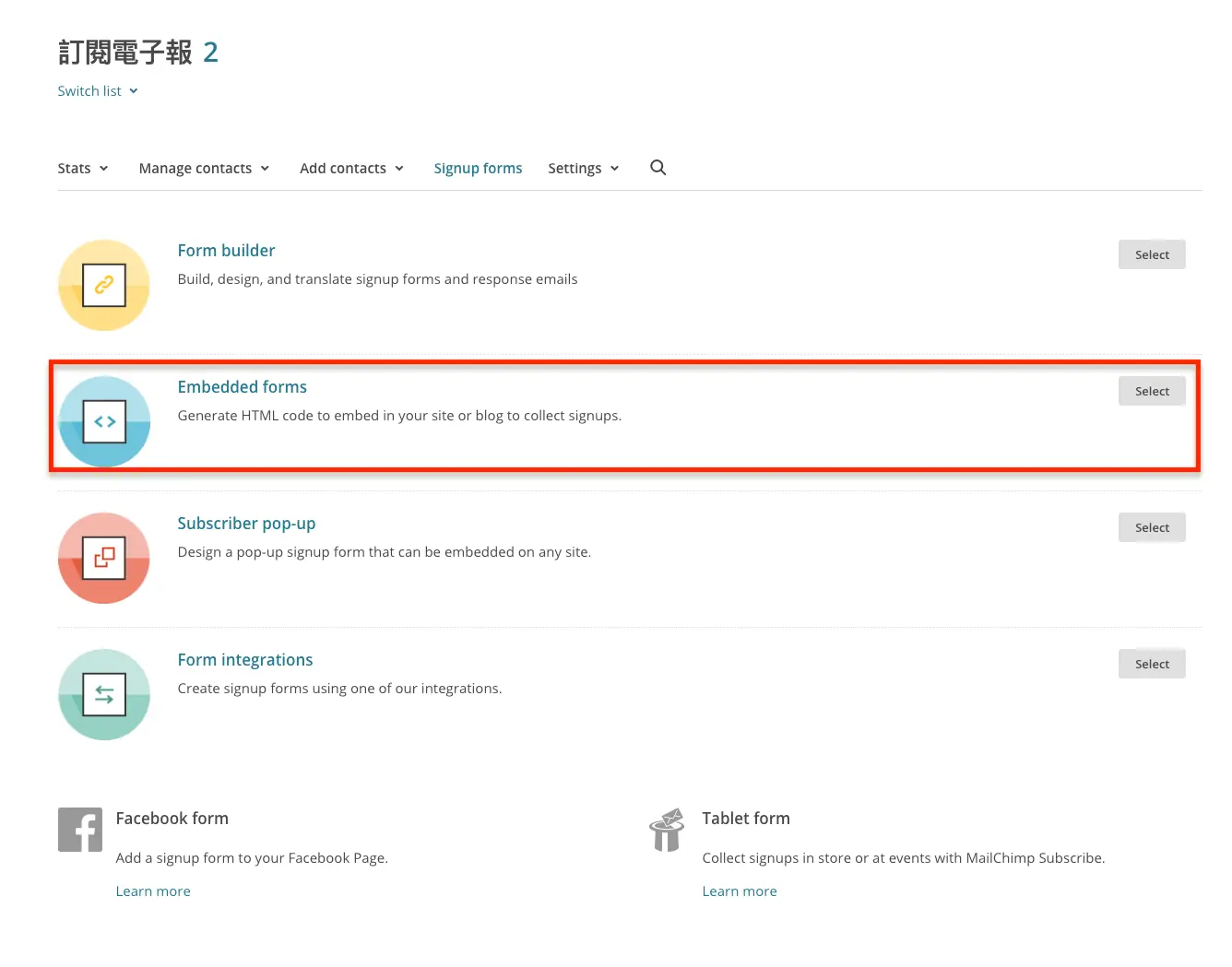Select the Subscriber pop-up option button
Screen dimensions: 1232x967
(1152, 527)
